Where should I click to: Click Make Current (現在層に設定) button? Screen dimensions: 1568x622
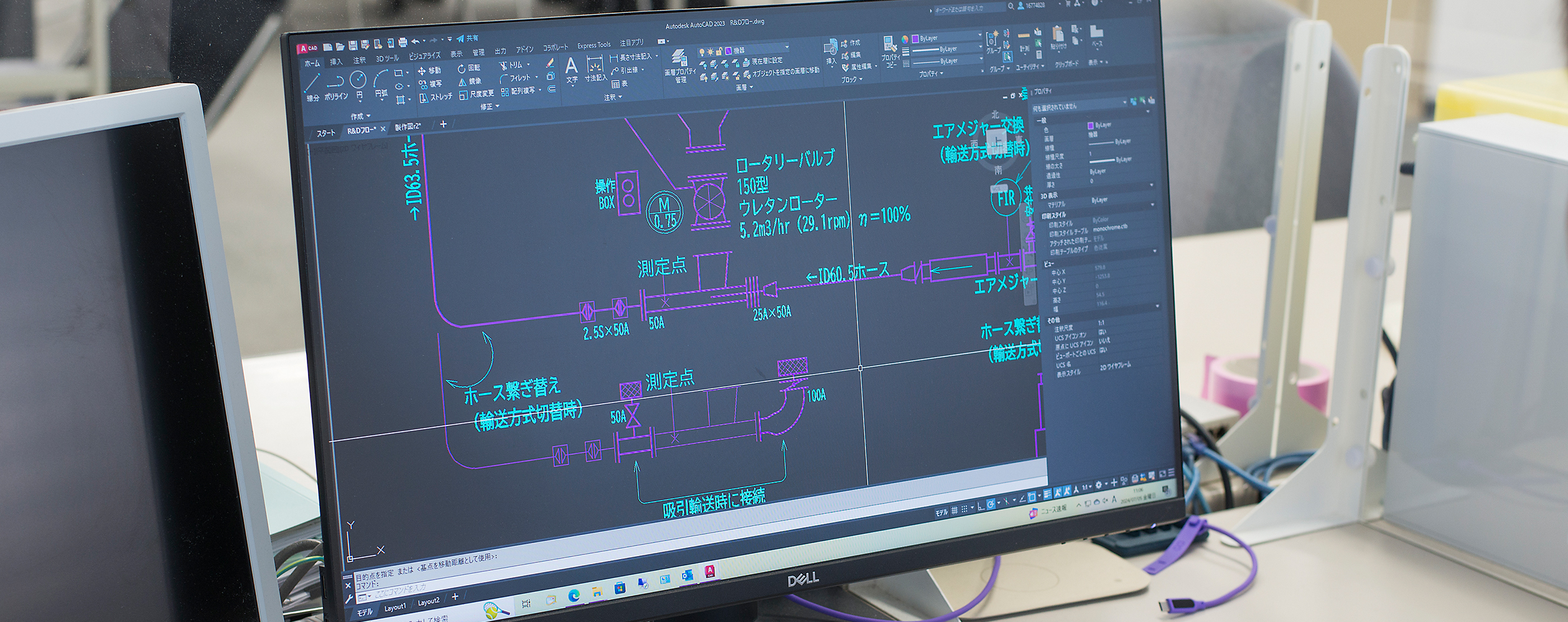pyautogui.click(x=762, y=61)
